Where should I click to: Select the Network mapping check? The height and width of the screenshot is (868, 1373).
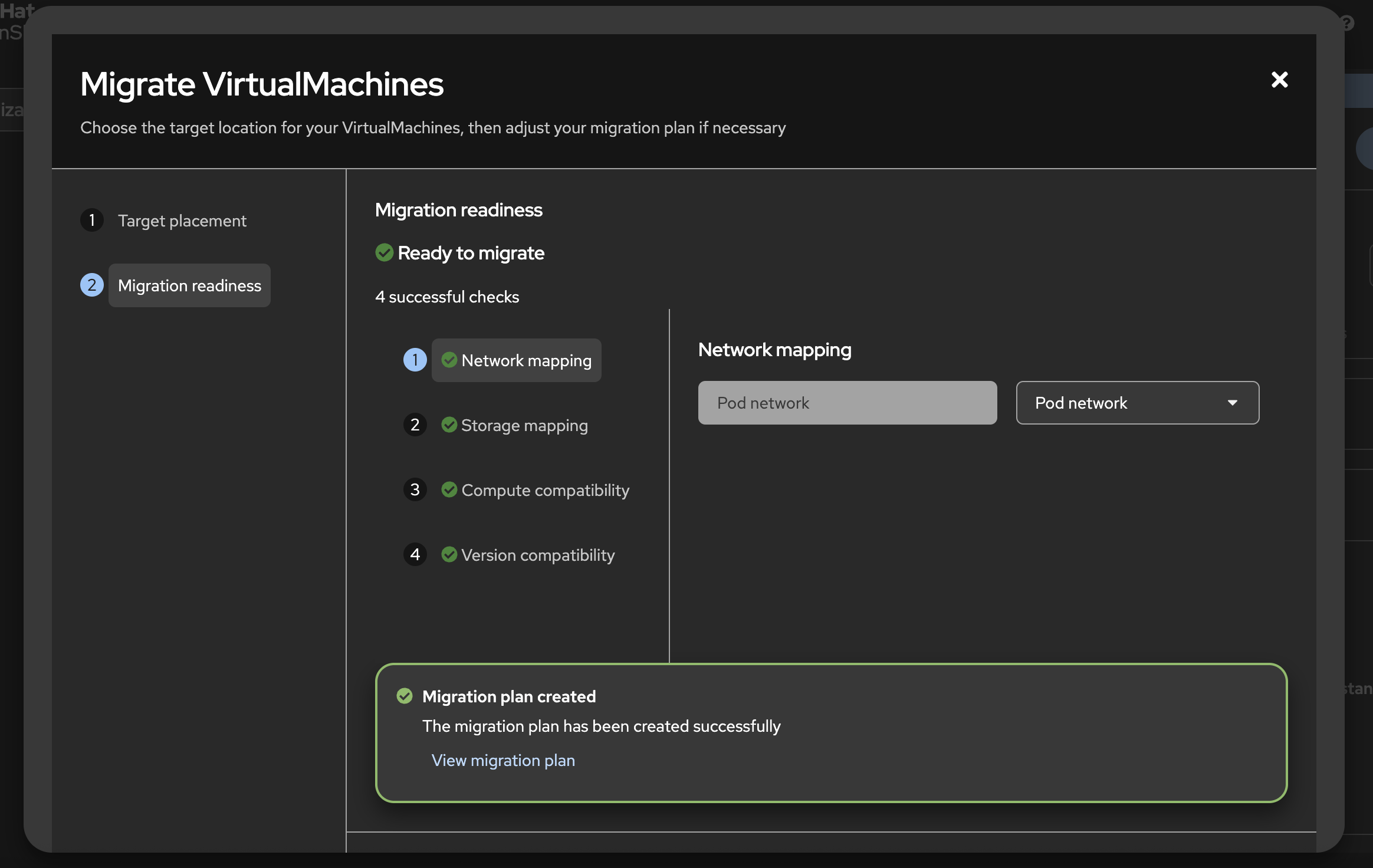tap(526, 360)
